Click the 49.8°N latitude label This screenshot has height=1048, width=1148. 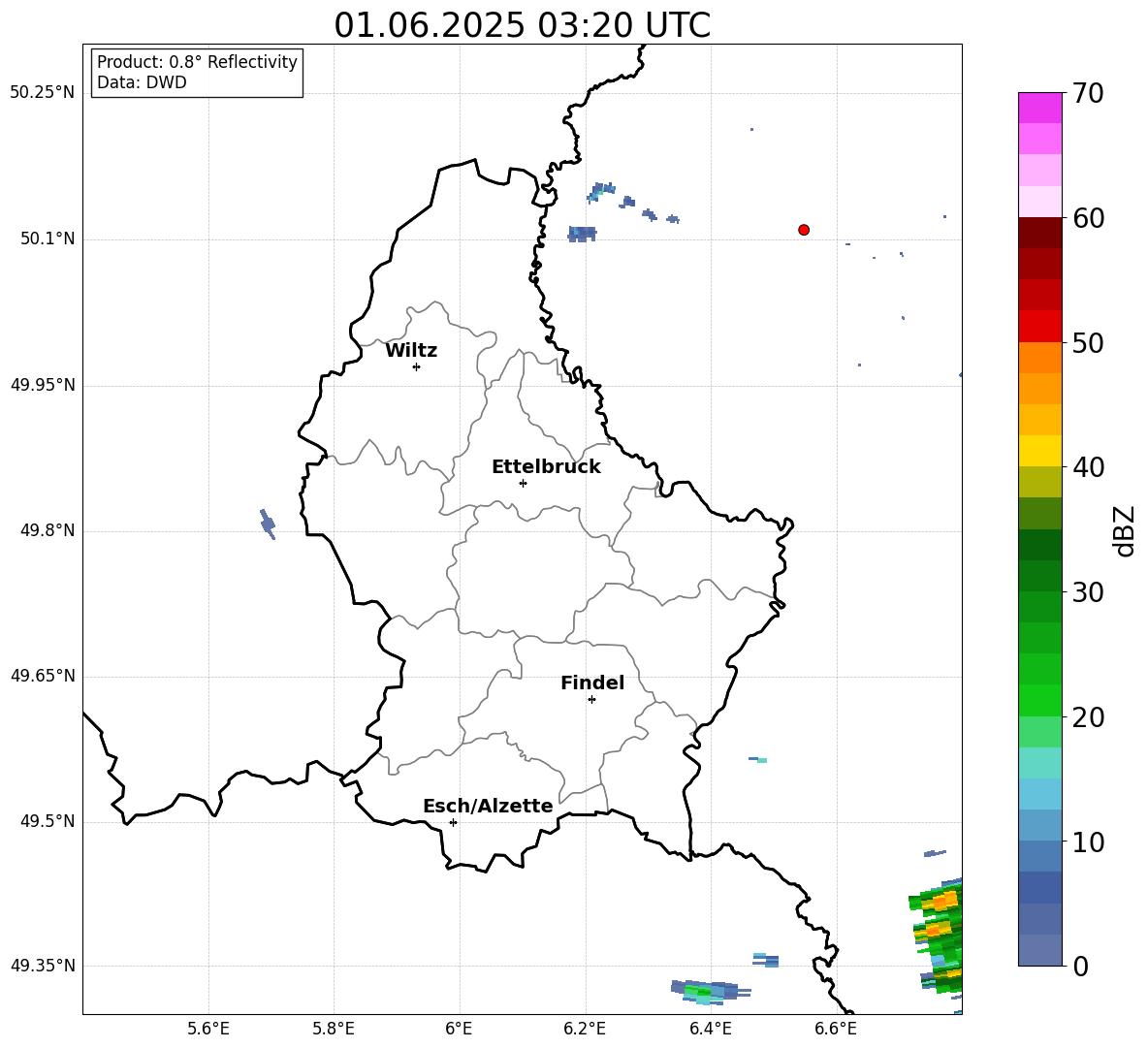pyautogui.click(x=48, y=530)
